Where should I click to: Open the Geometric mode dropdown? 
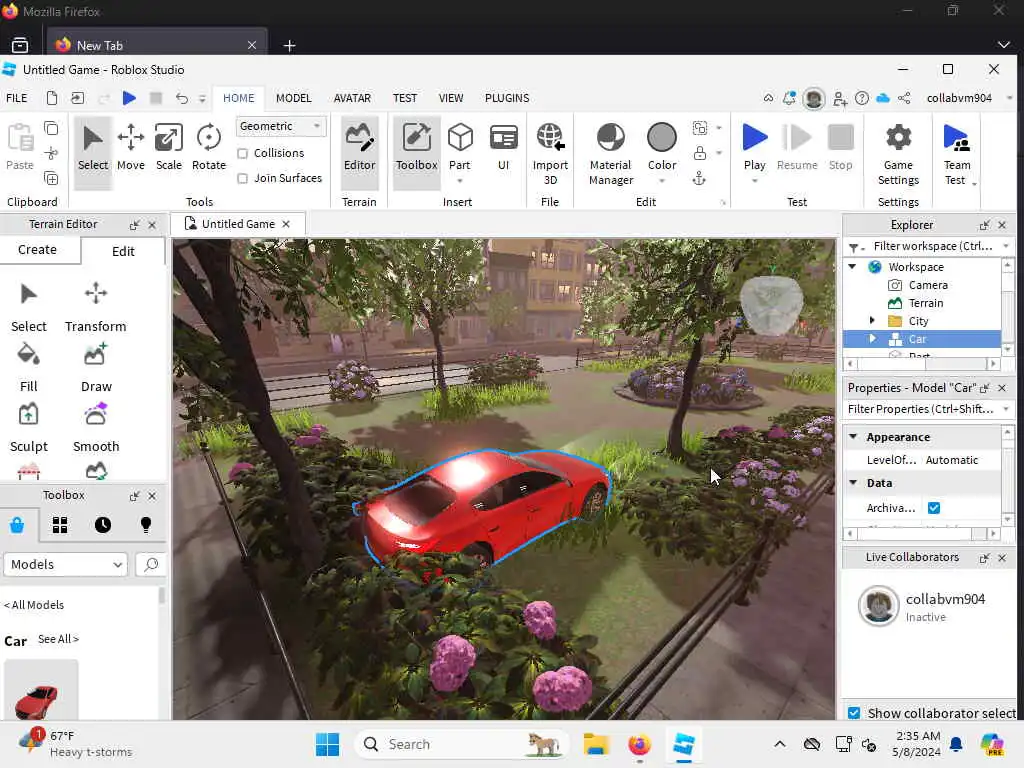(x=280, y=126)
